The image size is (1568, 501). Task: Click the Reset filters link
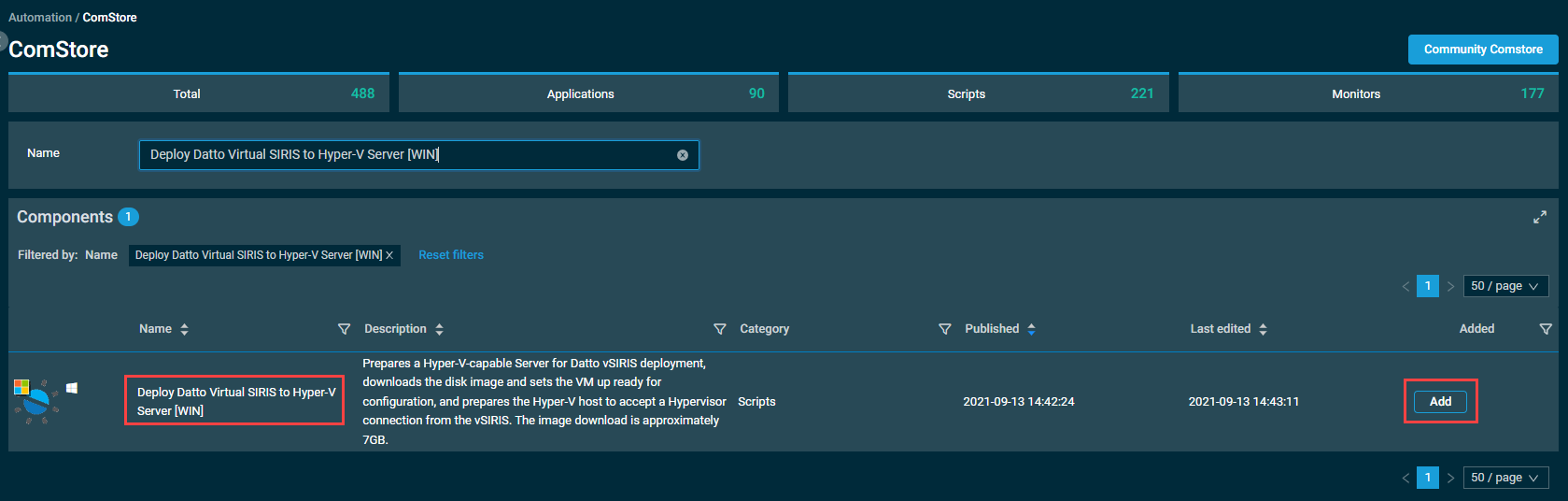coord(451,255)
